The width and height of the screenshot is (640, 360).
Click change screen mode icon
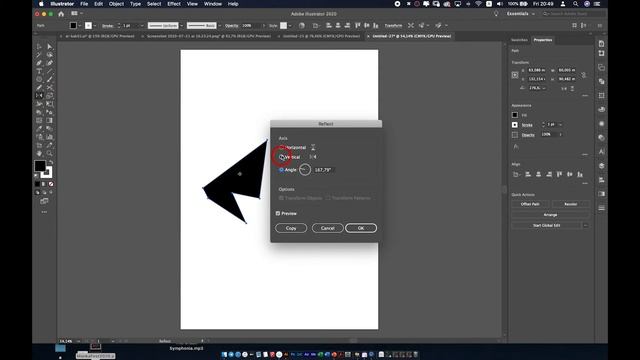44,201
